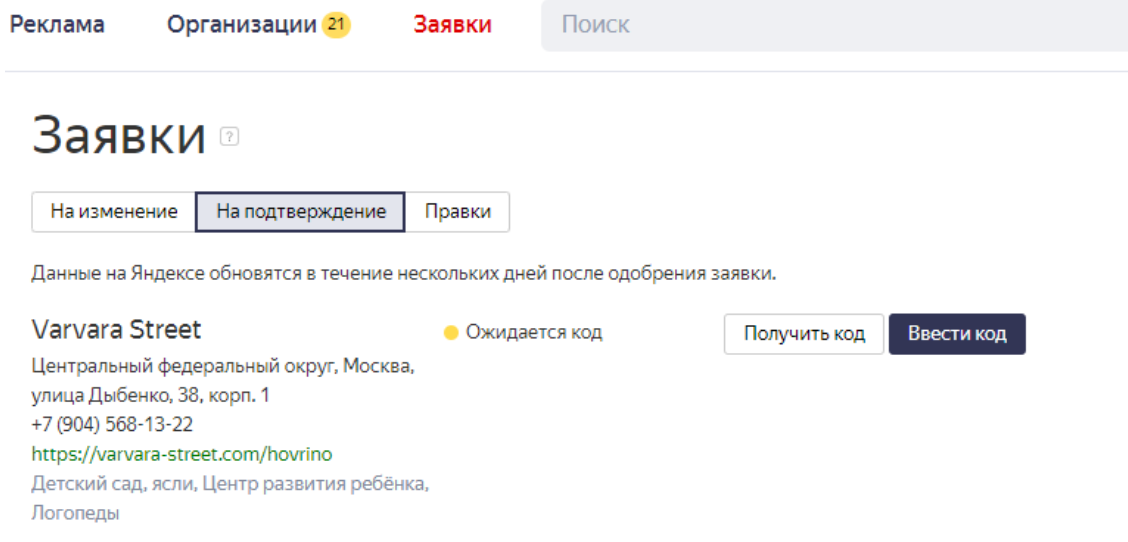Click the phone number +7 (904) 568-13-22
1128x542 pixels.
tap(112, 425)
